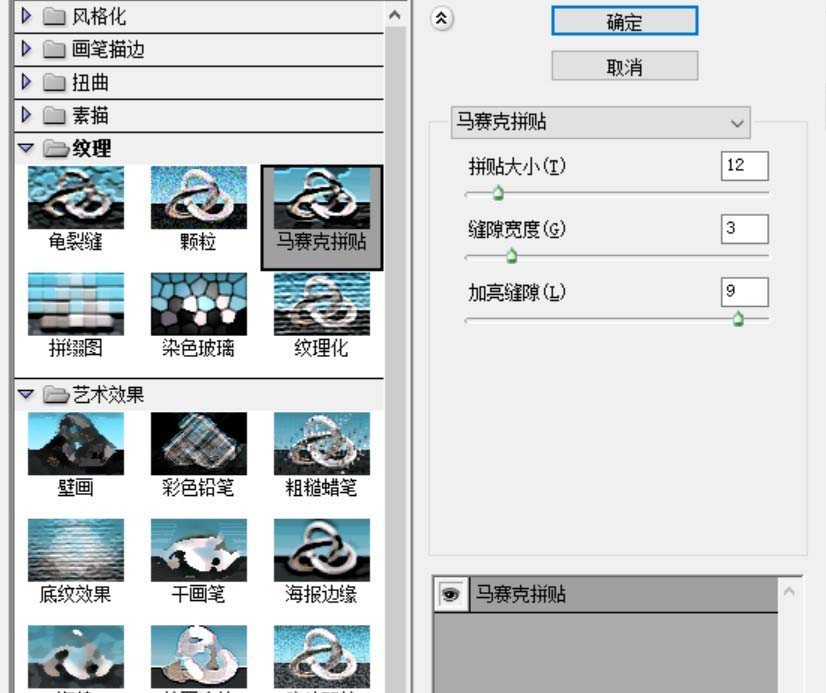Collapse the 艺术效果 filter category
Viewport: 826px width, 693px height.
tap(26, 394)
